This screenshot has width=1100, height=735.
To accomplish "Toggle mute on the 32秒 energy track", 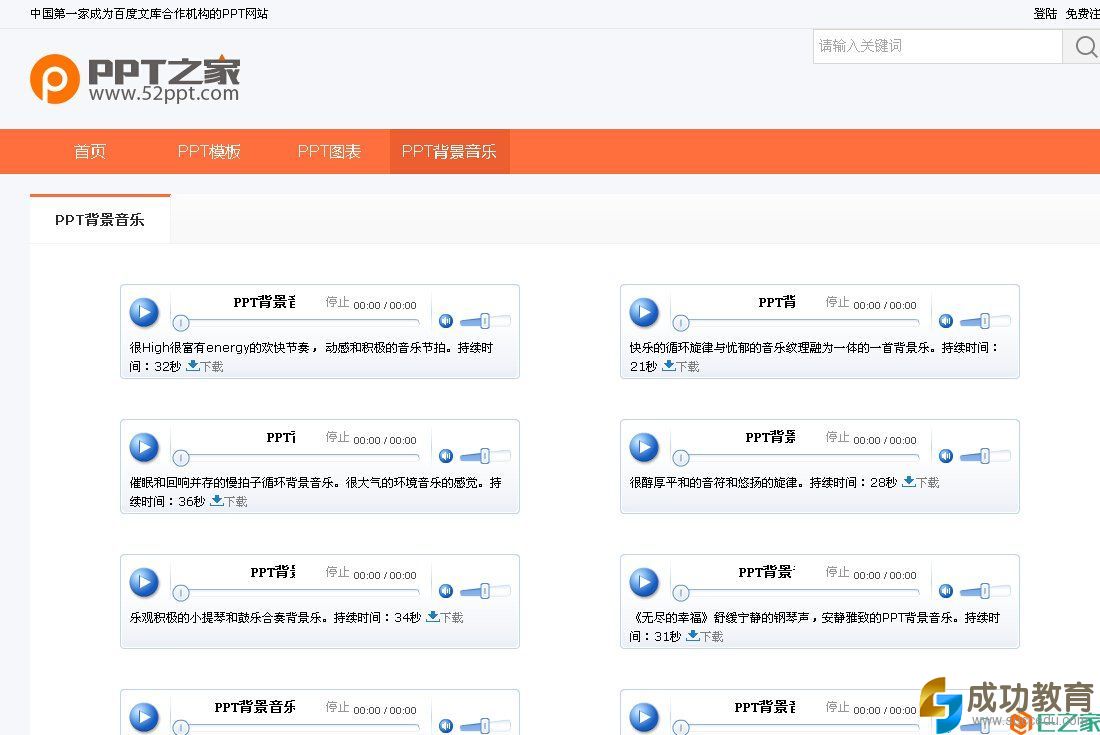I will pyautogui.click(x=446, y=321).
